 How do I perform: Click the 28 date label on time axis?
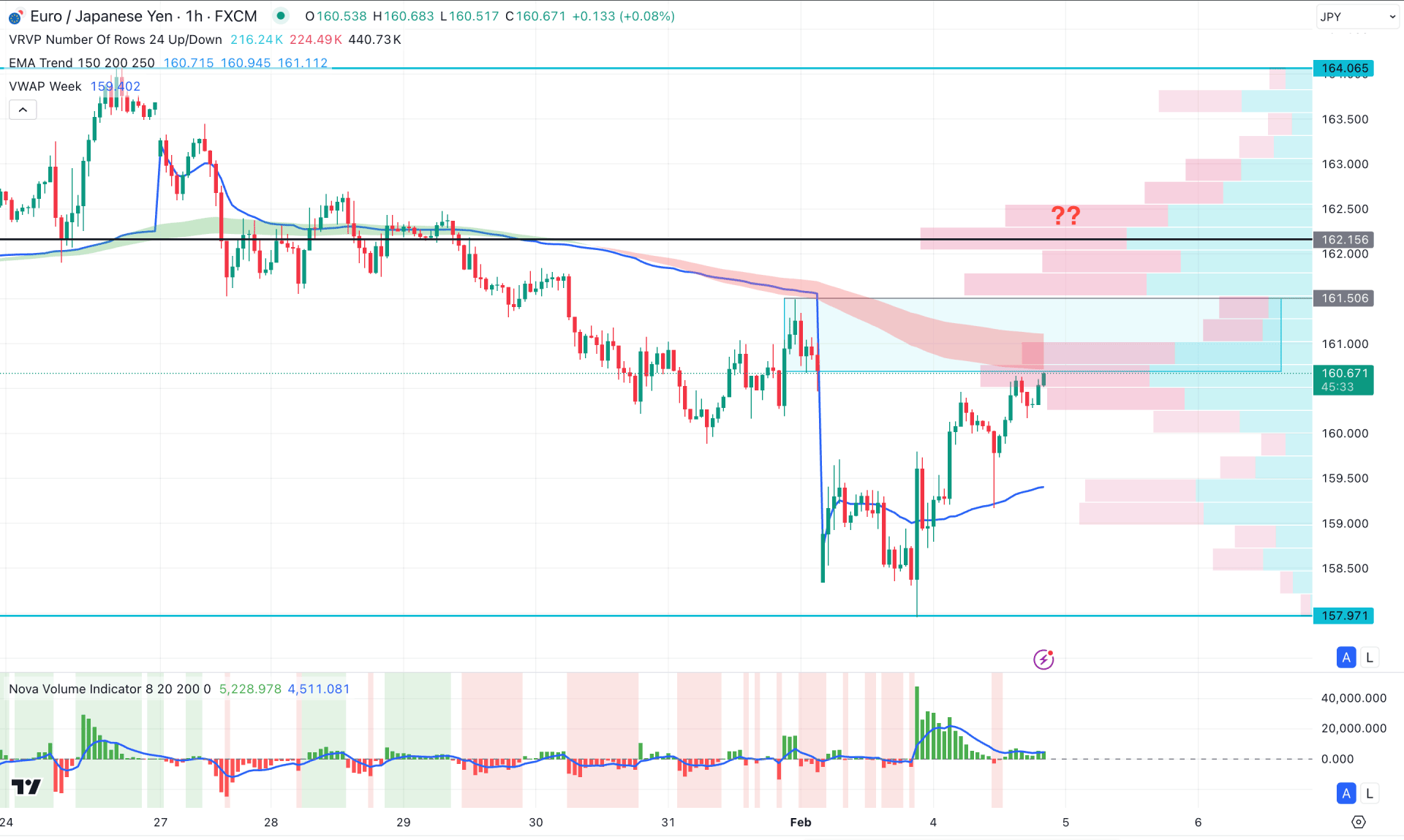click(271, 822)
